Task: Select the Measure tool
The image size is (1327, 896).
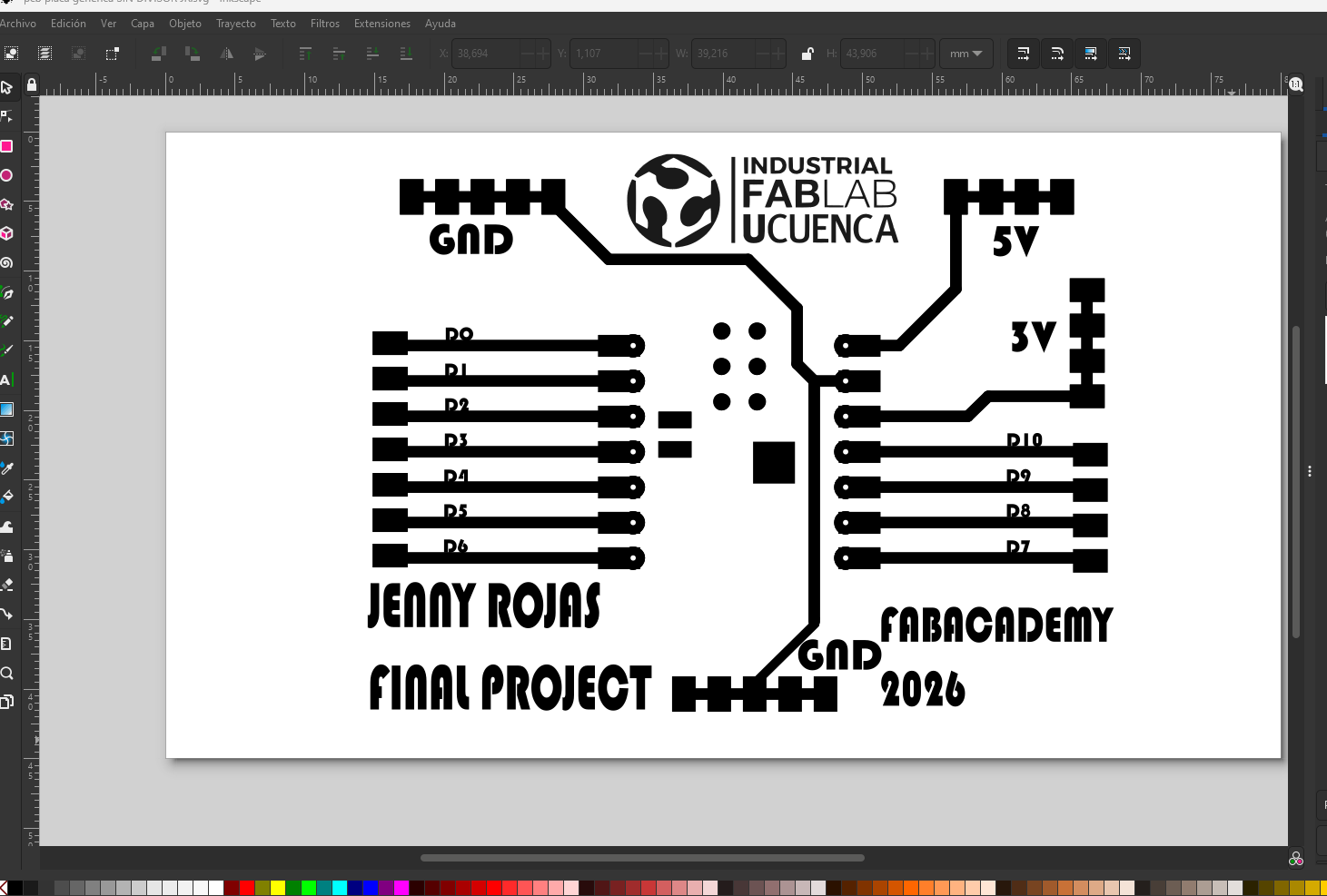Action: click(6, 644)
